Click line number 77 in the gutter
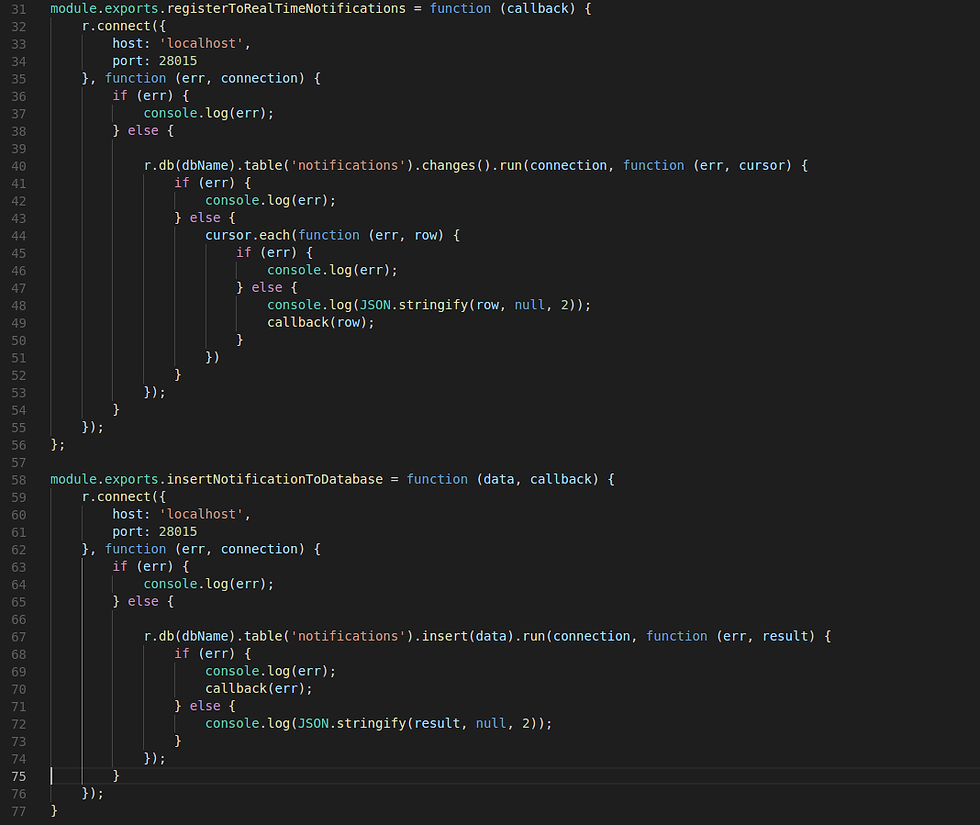This screenshot has height=825, width=980. 19,811
